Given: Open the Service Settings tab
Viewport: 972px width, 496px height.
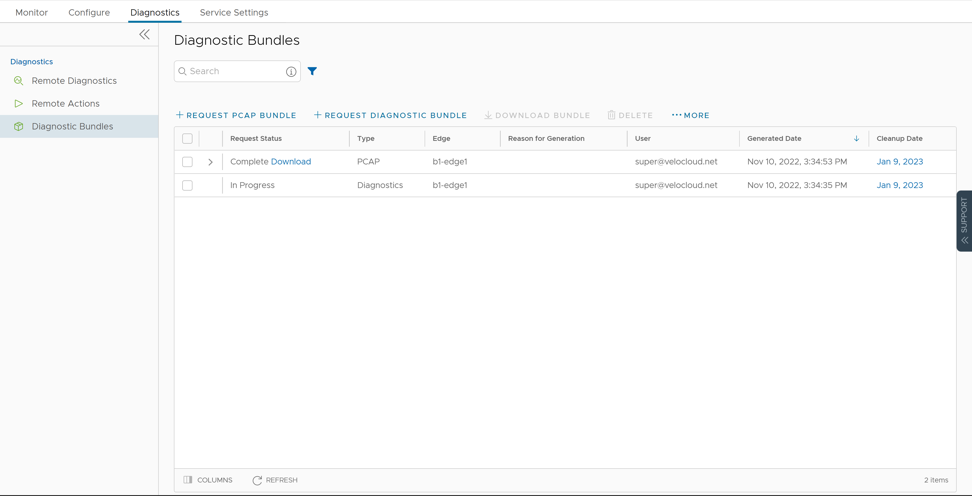Looking at the screenshot, I should tap(234, 13).
